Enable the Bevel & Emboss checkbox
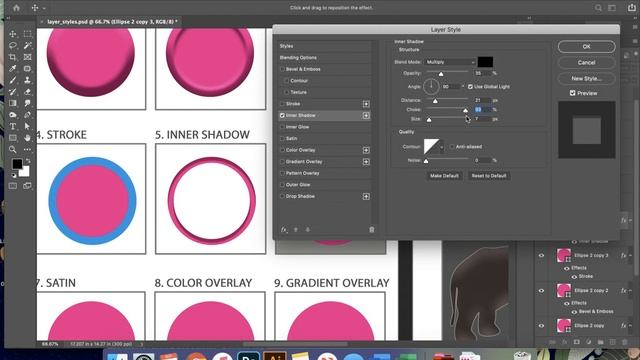This screenshot has height=360, width=640. [x=282, y=69]
